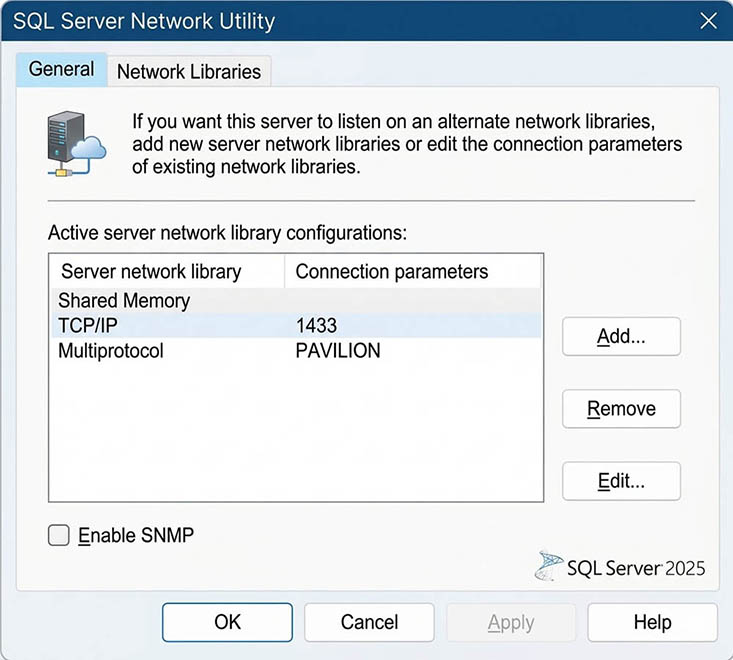Select the TCP/IP library row
The width and height of the screenshot is (733, 660).
[296, 325]
